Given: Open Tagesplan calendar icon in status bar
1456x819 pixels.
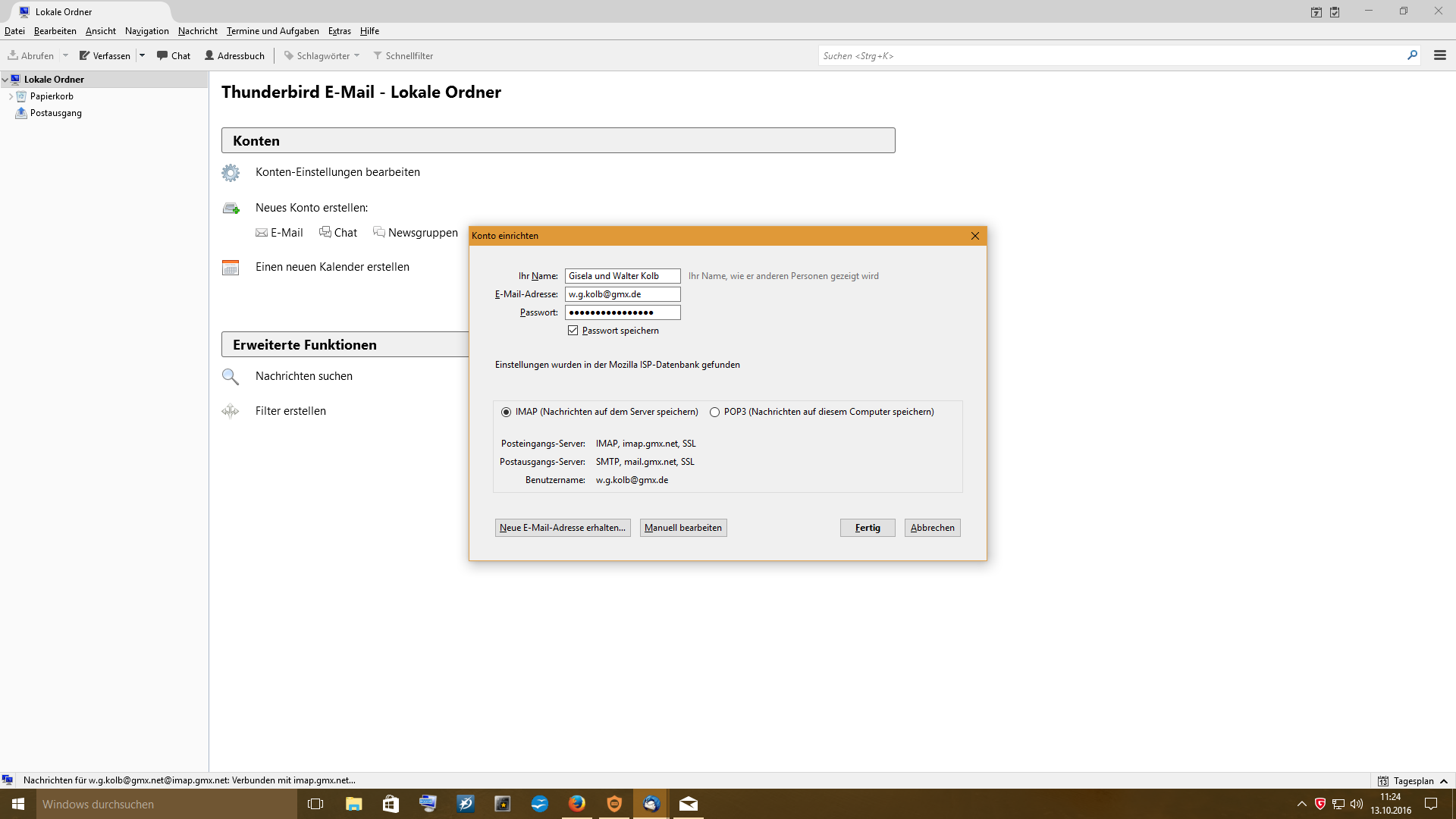Looking at the screenshot, I should [1383, 781].
